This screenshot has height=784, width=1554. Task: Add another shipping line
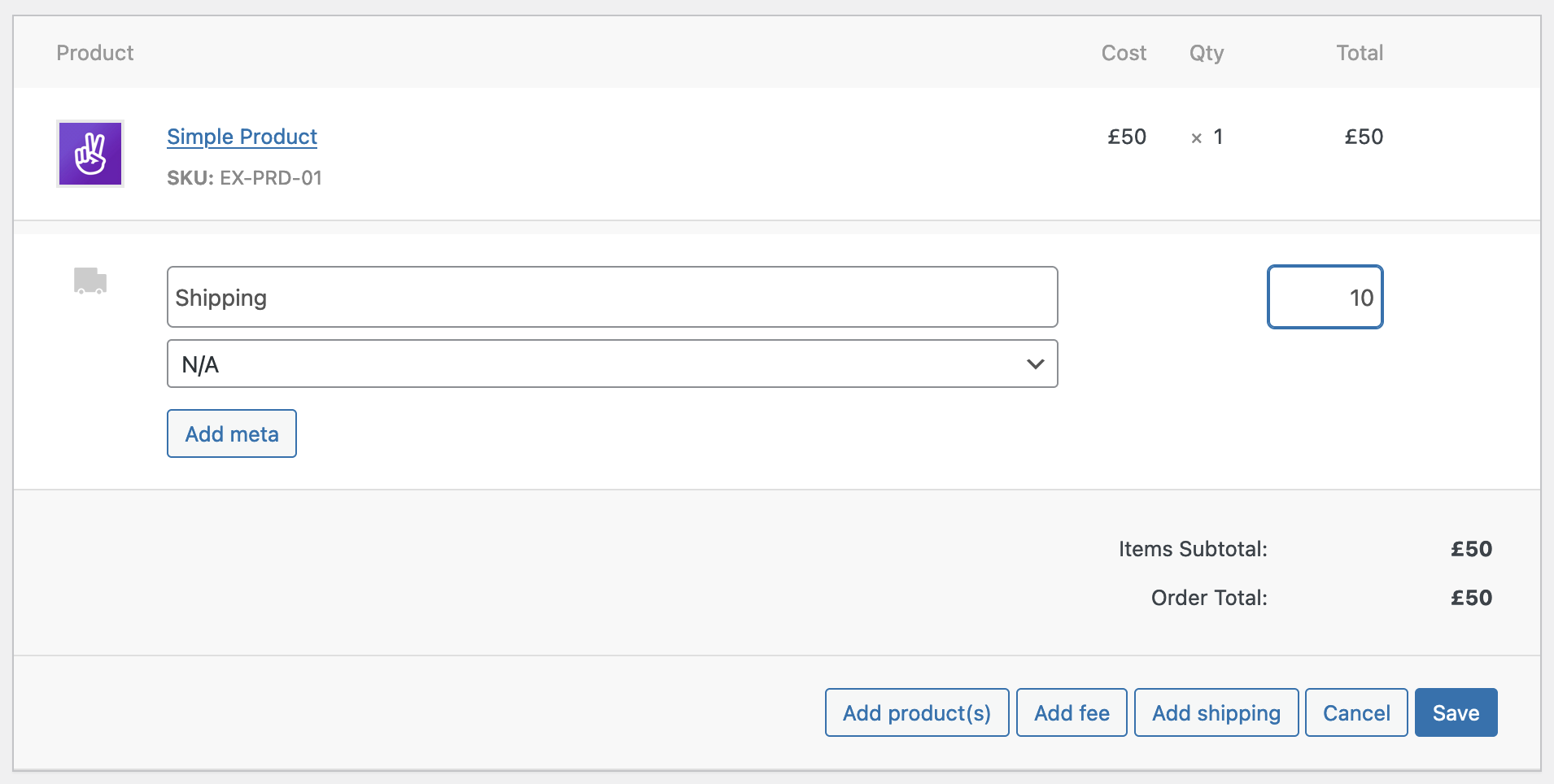[1216, 712]
